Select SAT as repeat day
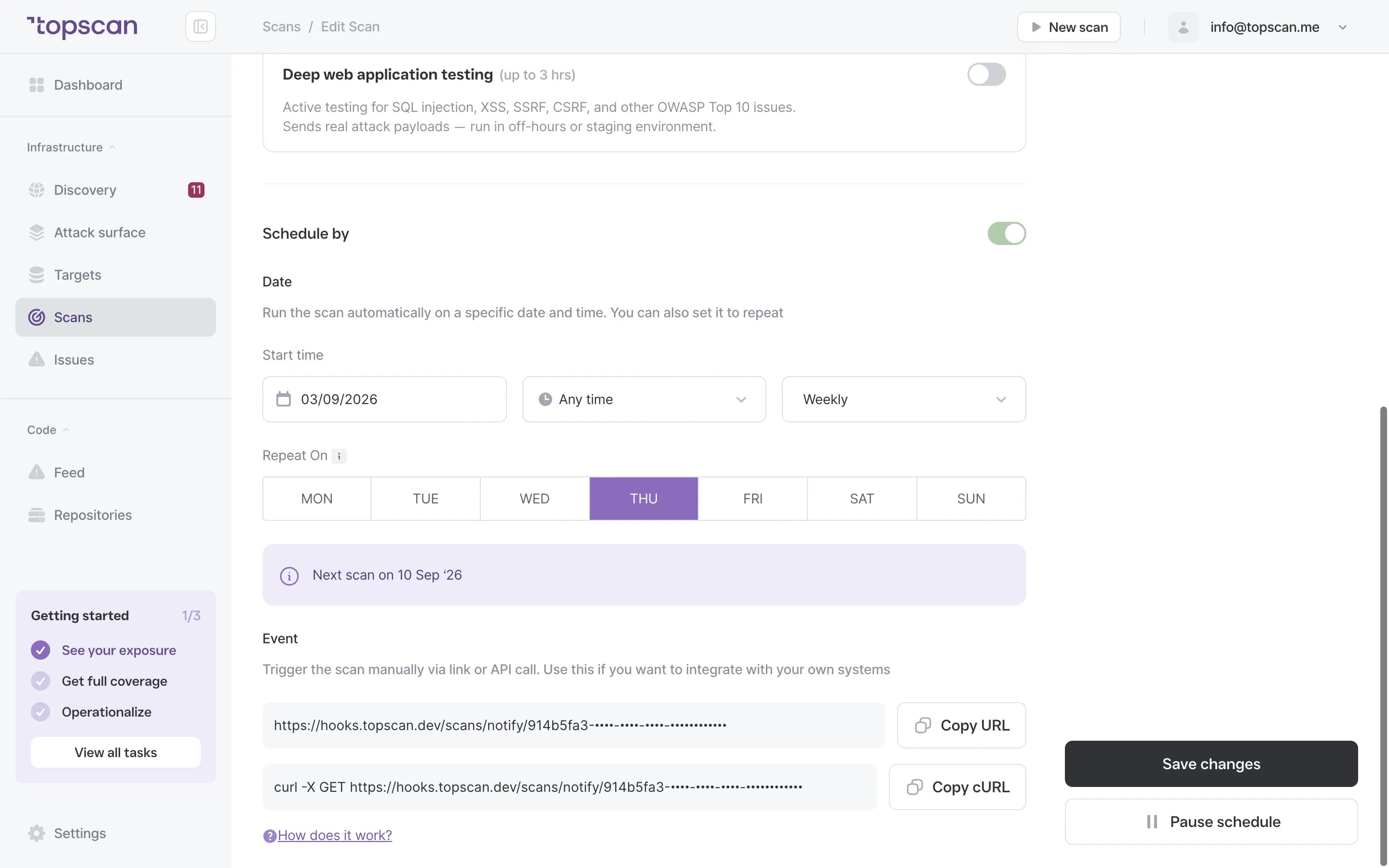Viewport: 1389px width, 868px height. click(x=861, y=498)
